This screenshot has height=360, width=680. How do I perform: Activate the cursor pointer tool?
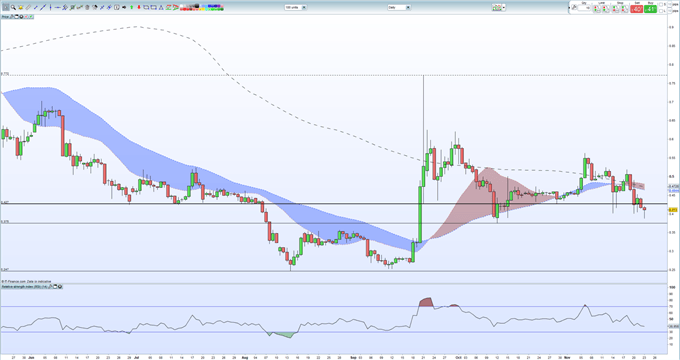click(6, 7)
